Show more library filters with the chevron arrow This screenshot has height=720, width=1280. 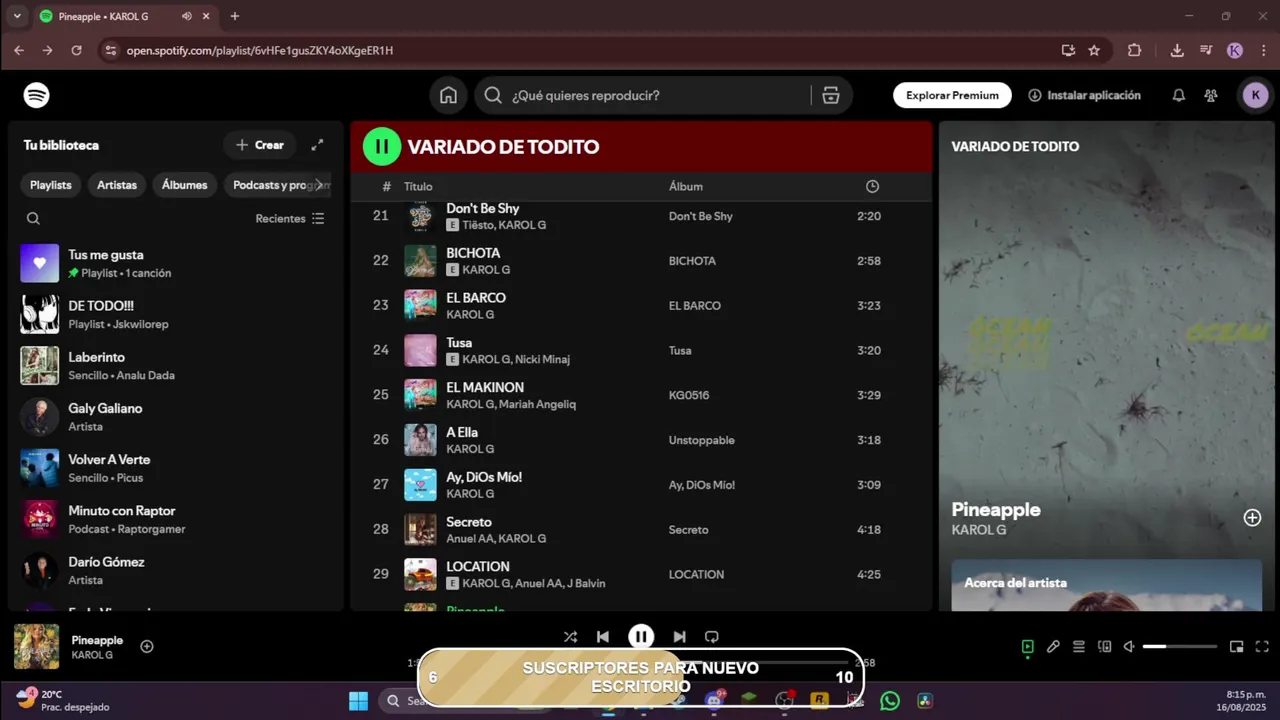pos(319,185)
